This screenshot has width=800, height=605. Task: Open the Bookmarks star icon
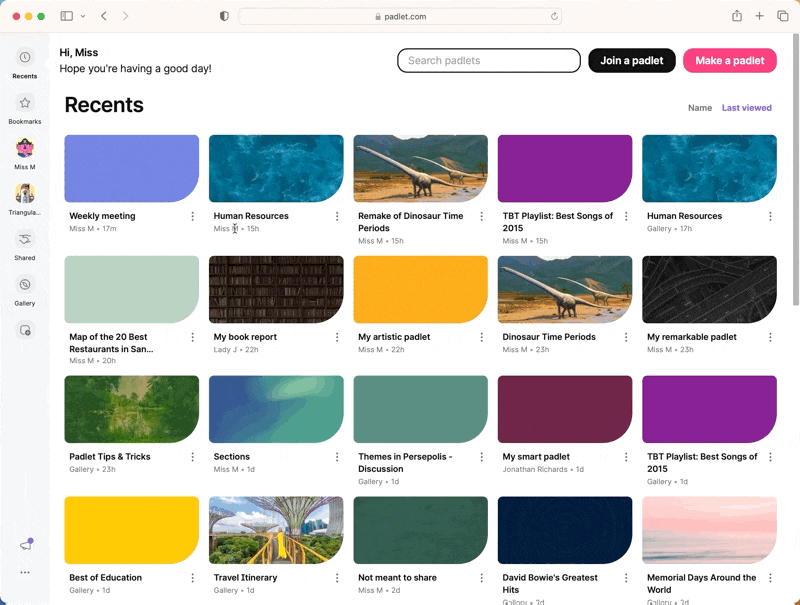tap(24, 103)
